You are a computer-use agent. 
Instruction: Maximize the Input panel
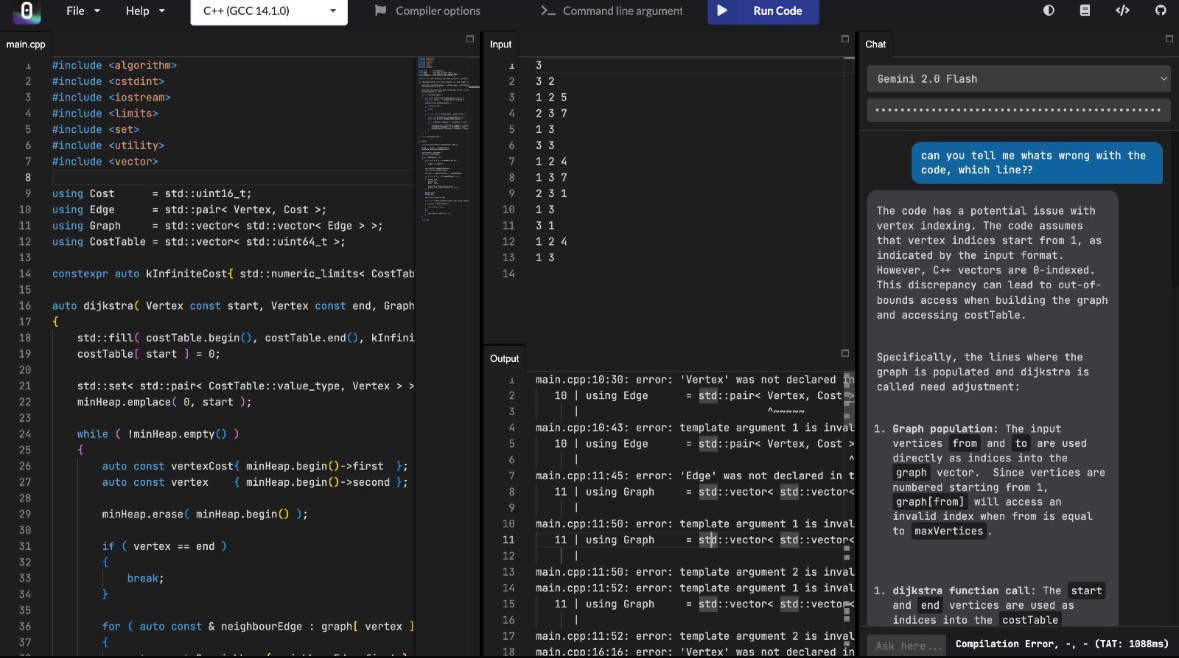pyautogui.click(x=845, y=39)
